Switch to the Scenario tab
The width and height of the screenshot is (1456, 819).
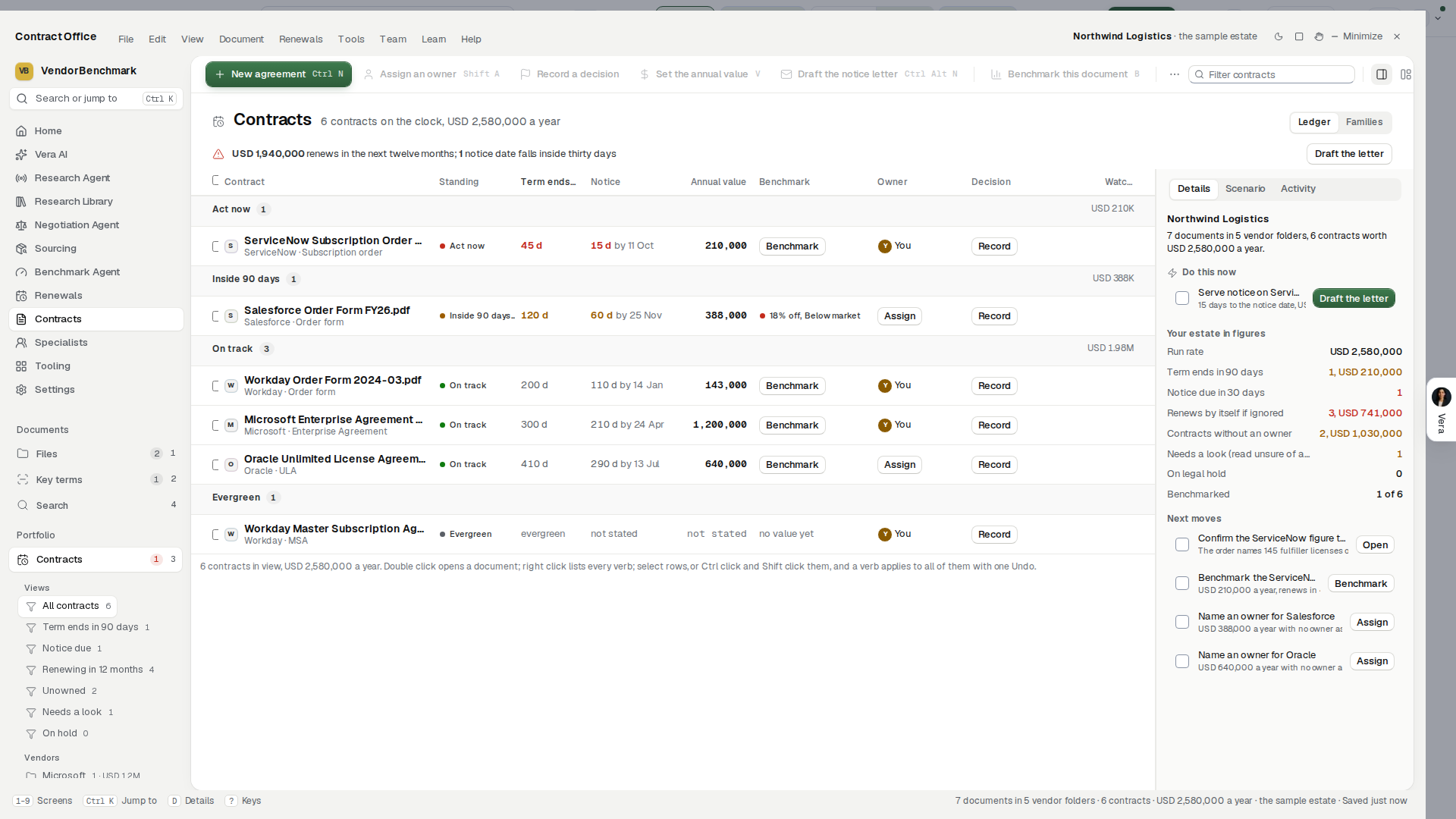1245,189
